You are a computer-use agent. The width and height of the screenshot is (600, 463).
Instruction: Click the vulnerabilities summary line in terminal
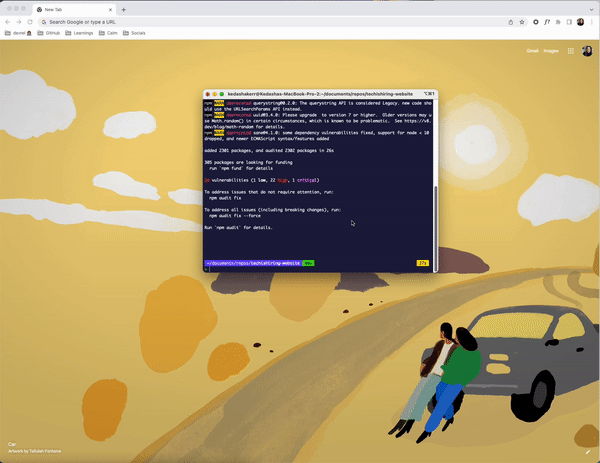point(262,180)
